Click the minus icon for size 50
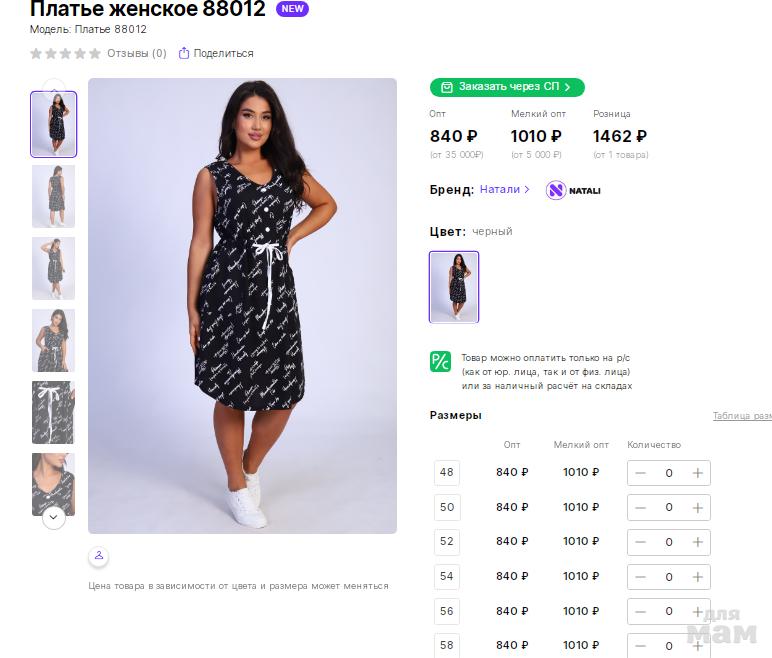The height and width of the screenshot is (658, 772). pyautogui.click(x=641, y=507)
